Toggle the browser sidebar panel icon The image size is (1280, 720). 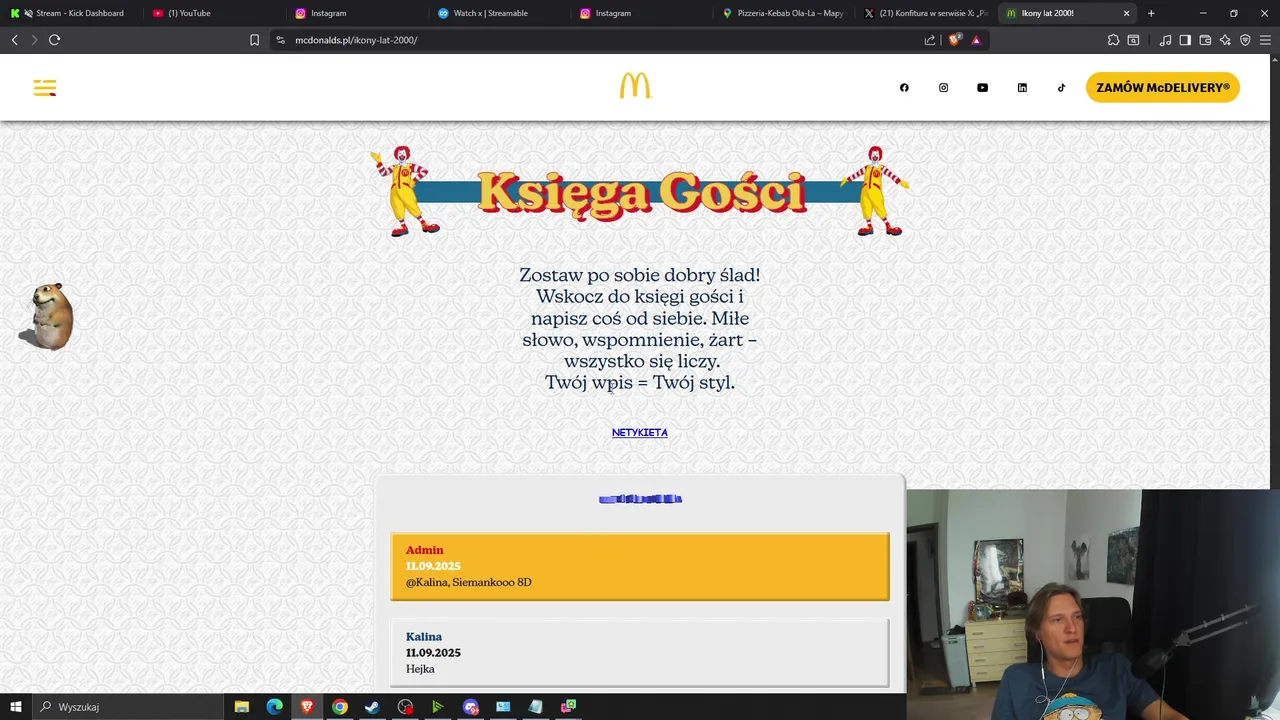1185,40
